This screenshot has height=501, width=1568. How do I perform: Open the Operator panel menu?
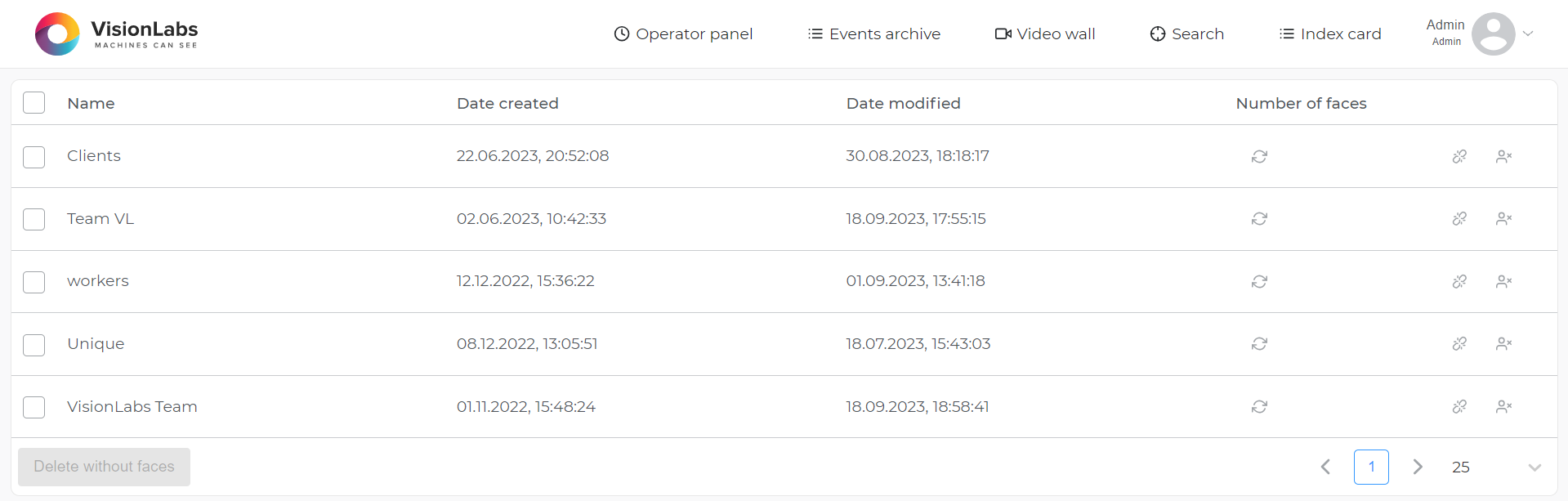(x=683, y=34)
